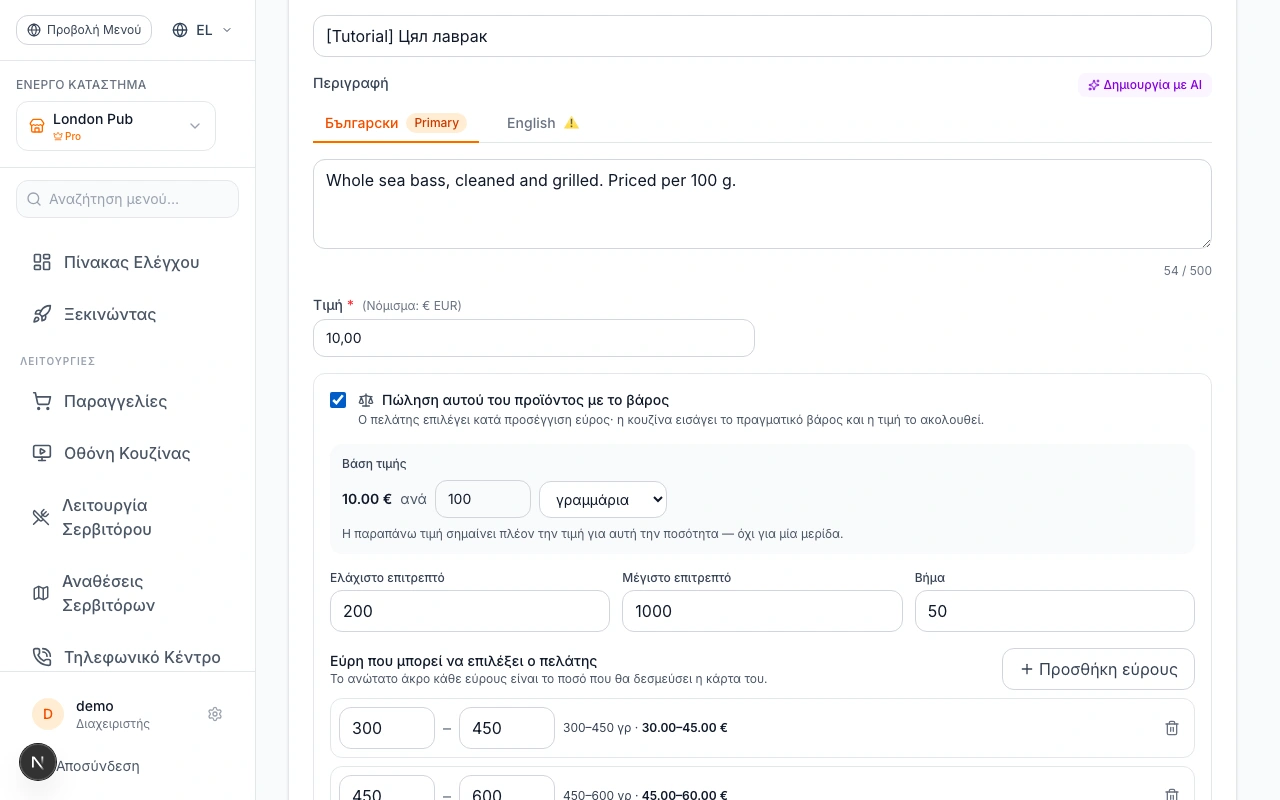Uncheck sell-by-weight checkbox

point(338,400)
